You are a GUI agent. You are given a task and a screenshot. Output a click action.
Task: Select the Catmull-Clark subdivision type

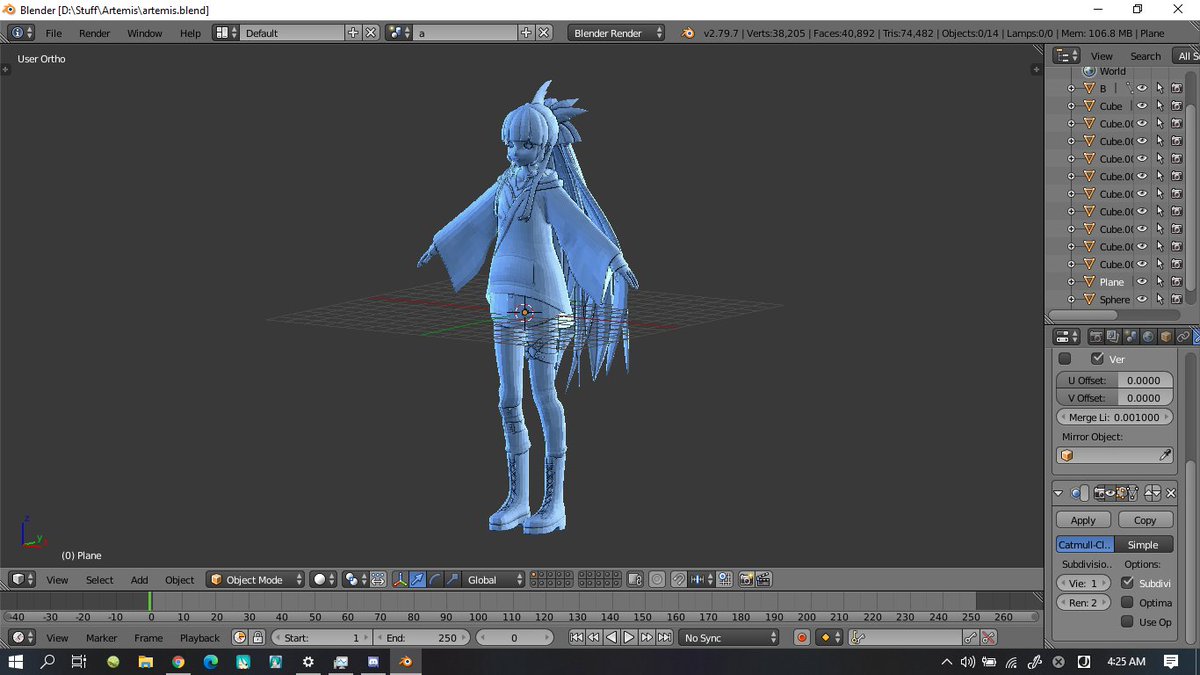click(x=1085, y=545)
